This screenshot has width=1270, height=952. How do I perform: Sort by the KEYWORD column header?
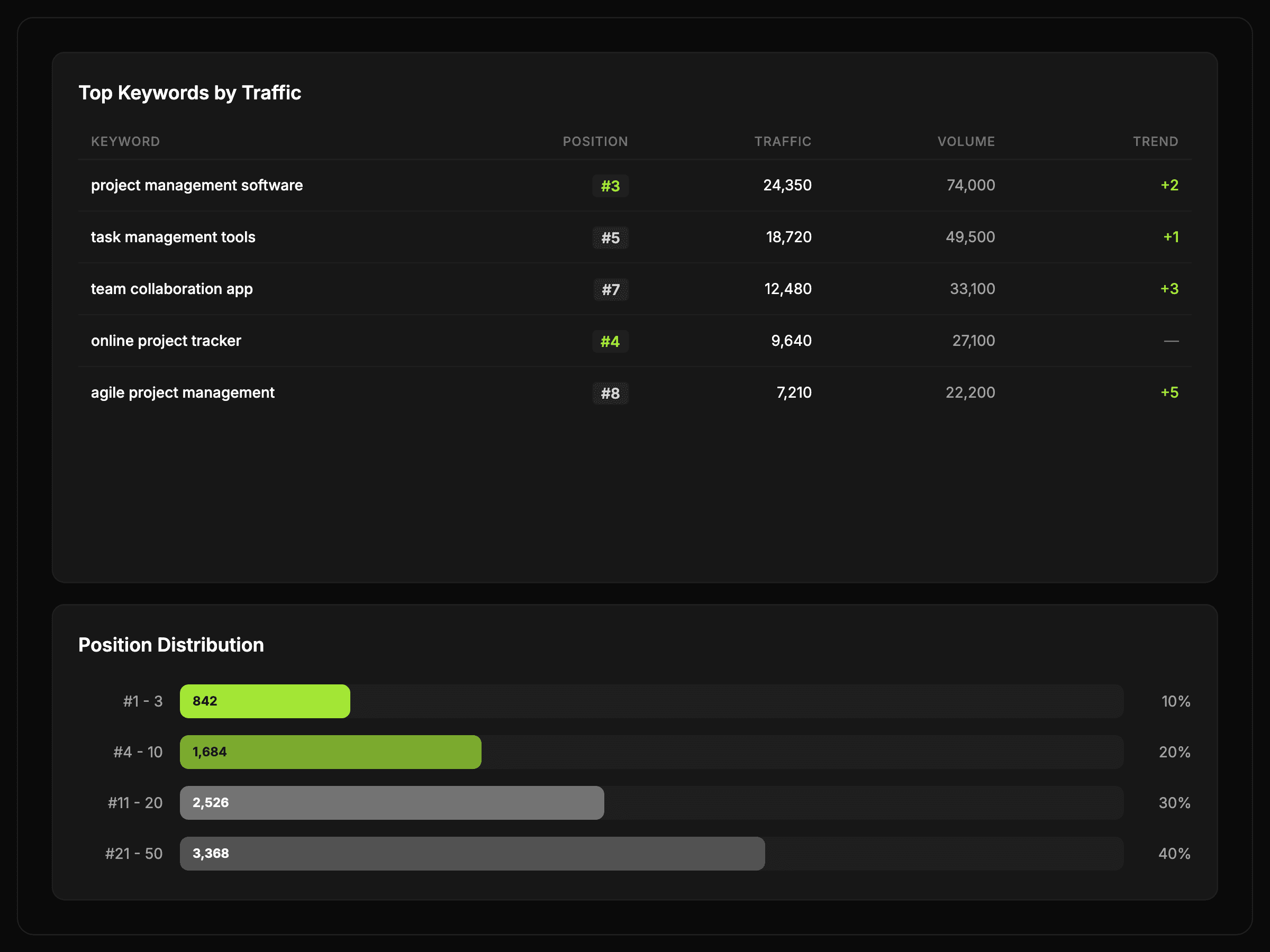click(x=125, y=141)
